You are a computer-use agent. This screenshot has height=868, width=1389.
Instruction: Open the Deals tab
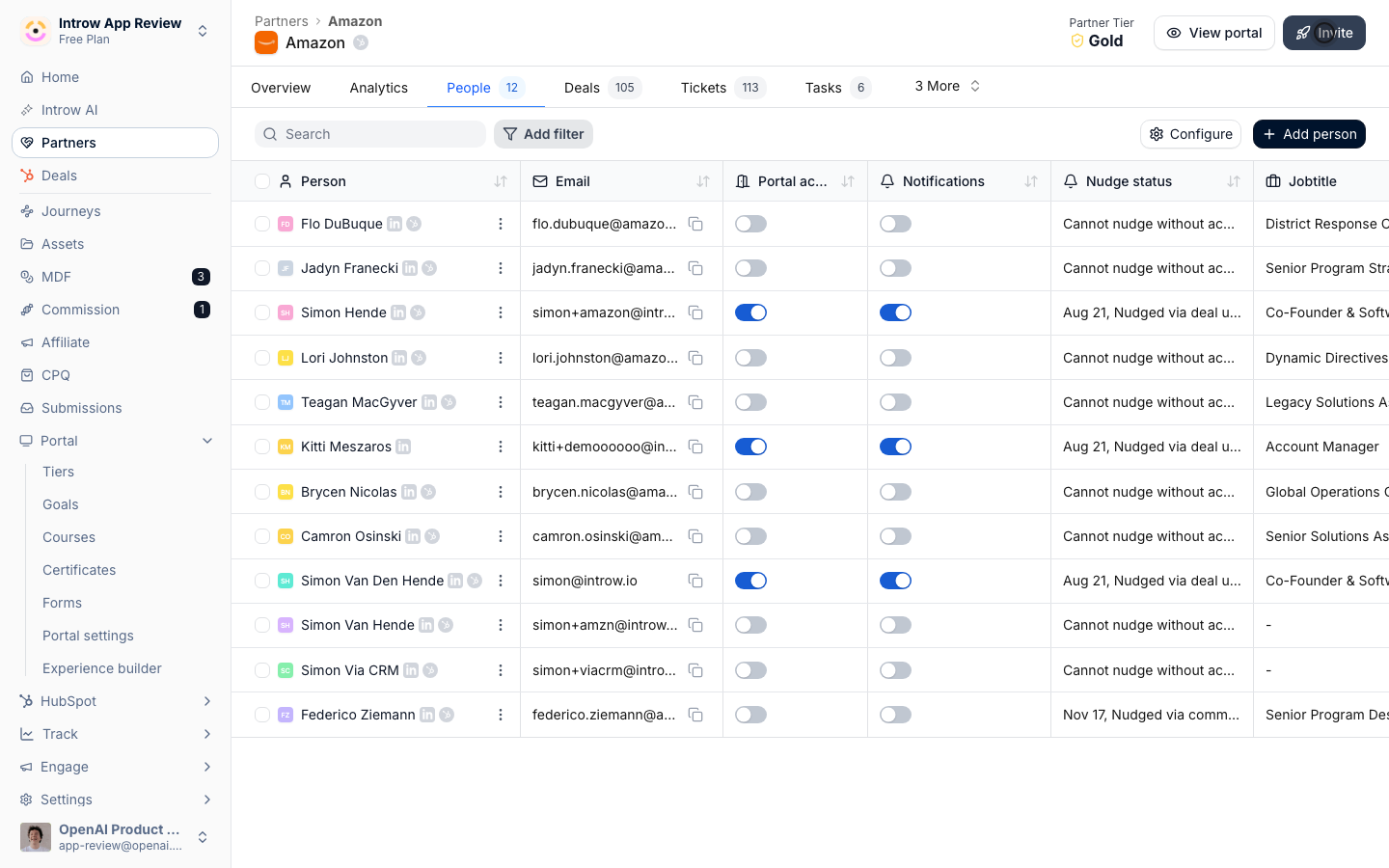(x=603, y=88)
